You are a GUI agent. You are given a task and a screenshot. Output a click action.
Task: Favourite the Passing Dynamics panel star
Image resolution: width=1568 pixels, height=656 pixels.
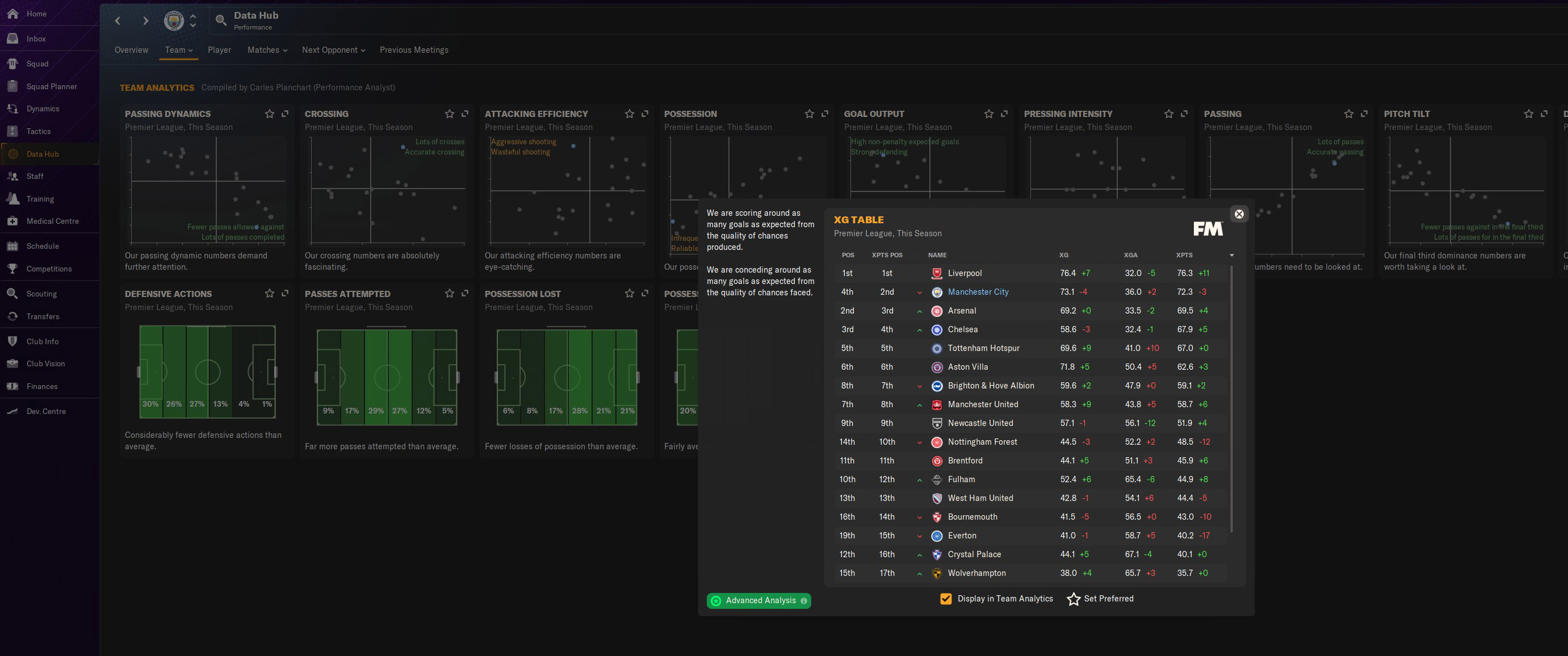point(269,113)
